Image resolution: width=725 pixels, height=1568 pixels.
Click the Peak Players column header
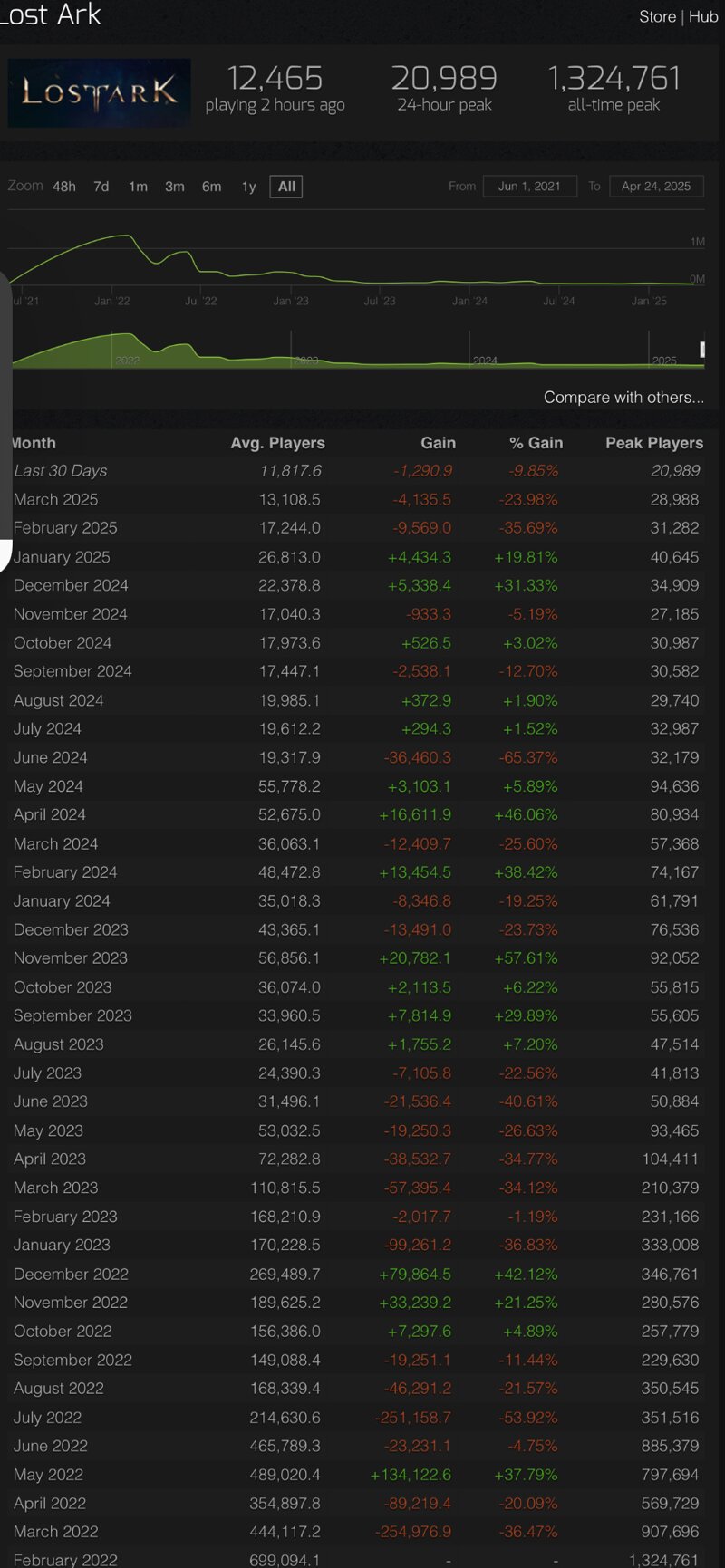(x=654, y=443)
